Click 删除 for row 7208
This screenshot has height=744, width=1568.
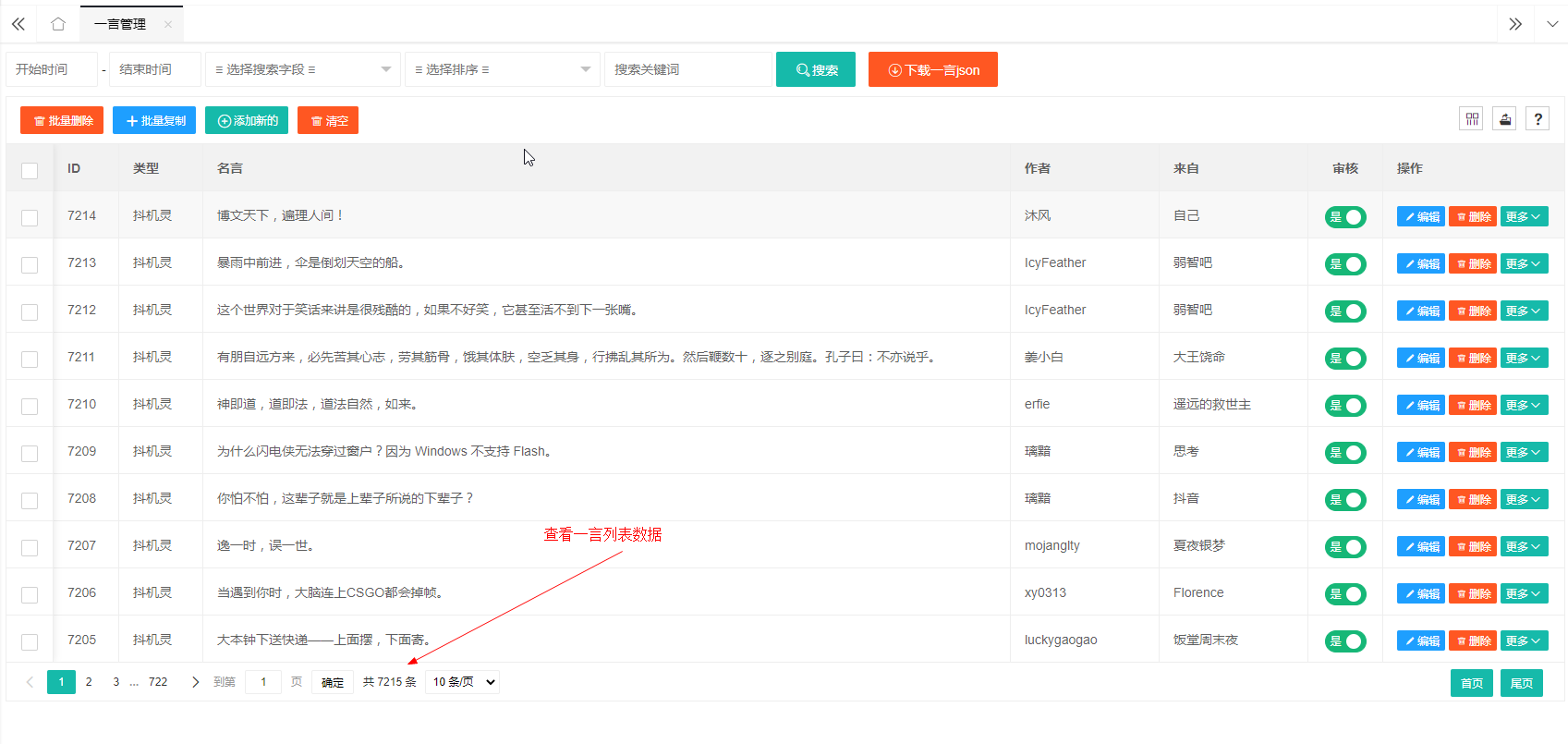point(1473,499)
